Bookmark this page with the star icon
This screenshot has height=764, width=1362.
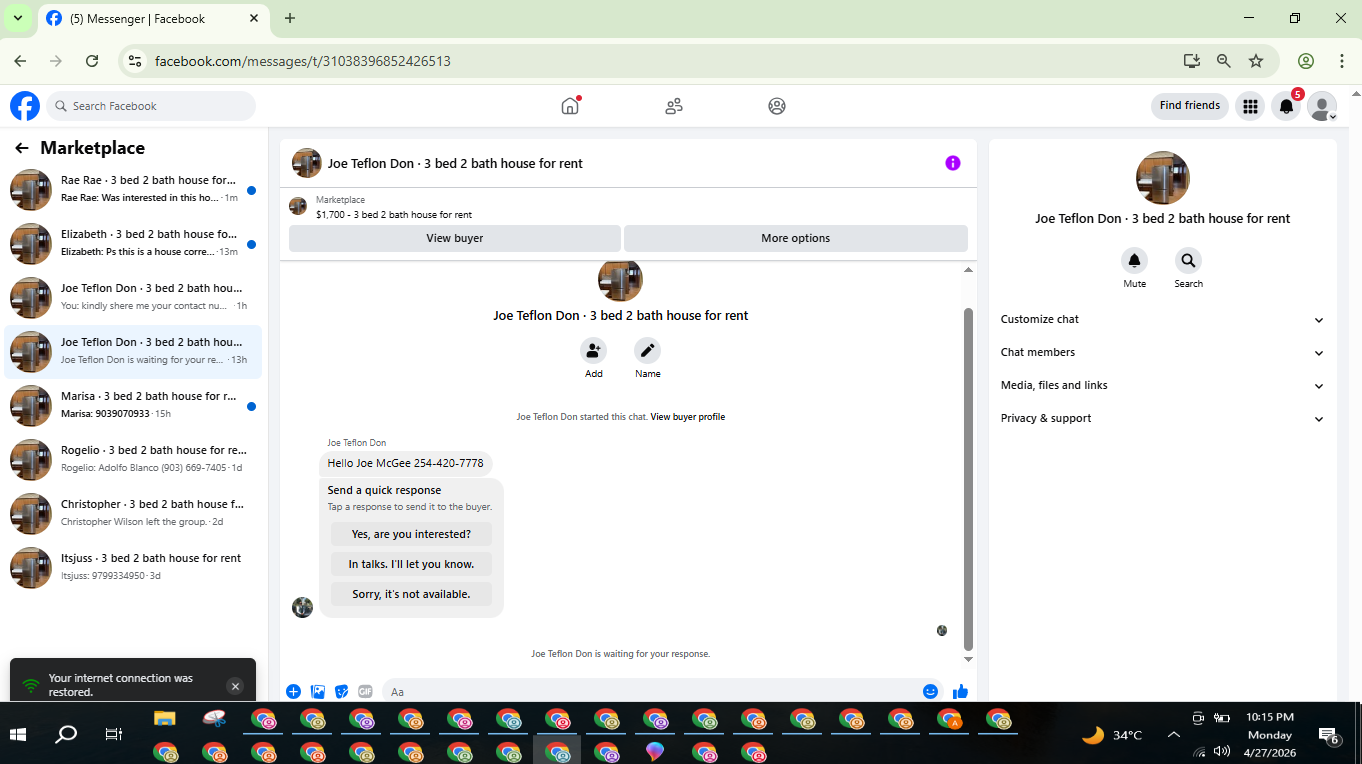tap(1256, 61)
